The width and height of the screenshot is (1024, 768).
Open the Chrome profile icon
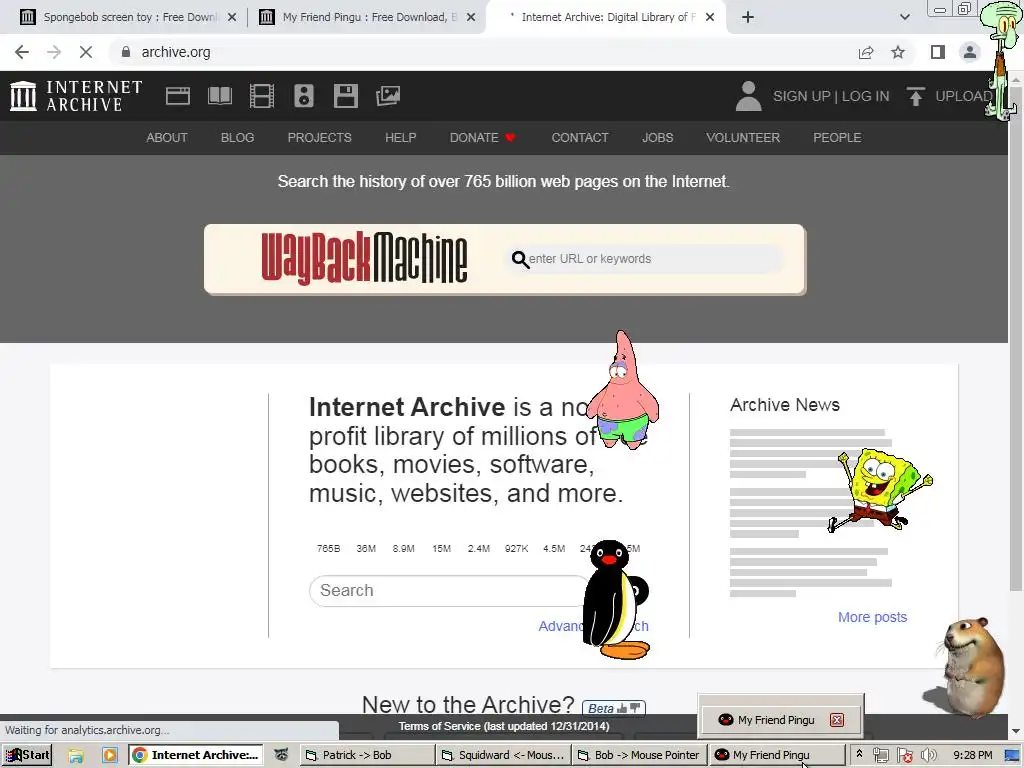(x=970, y=52)
